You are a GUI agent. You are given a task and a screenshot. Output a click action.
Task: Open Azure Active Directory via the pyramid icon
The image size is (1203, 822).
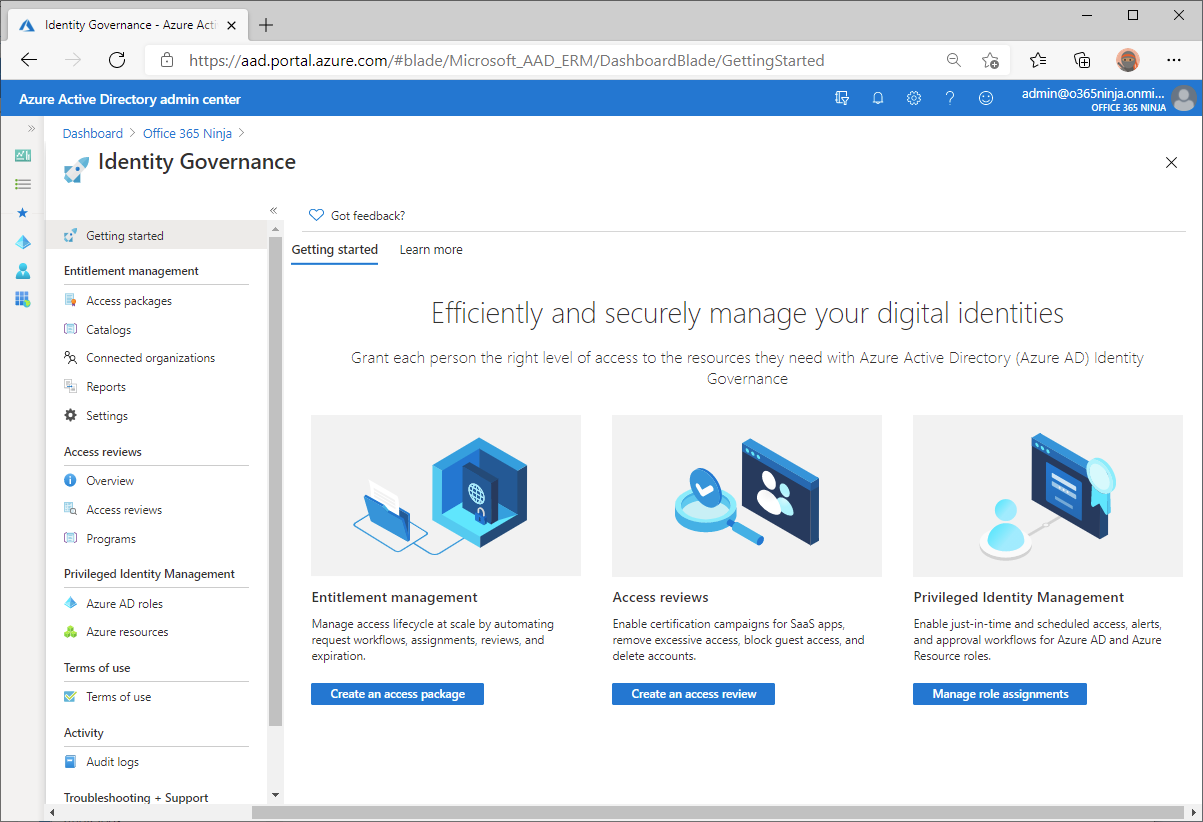[22, 241]
